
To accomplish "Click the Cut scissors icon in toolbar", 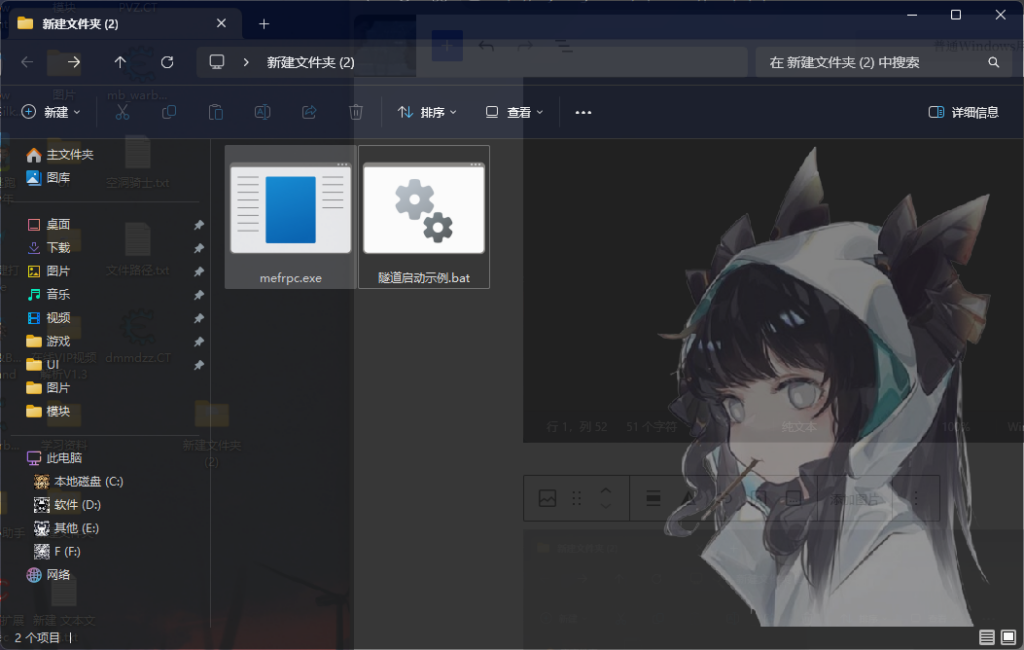I will [x=122, y=112].
